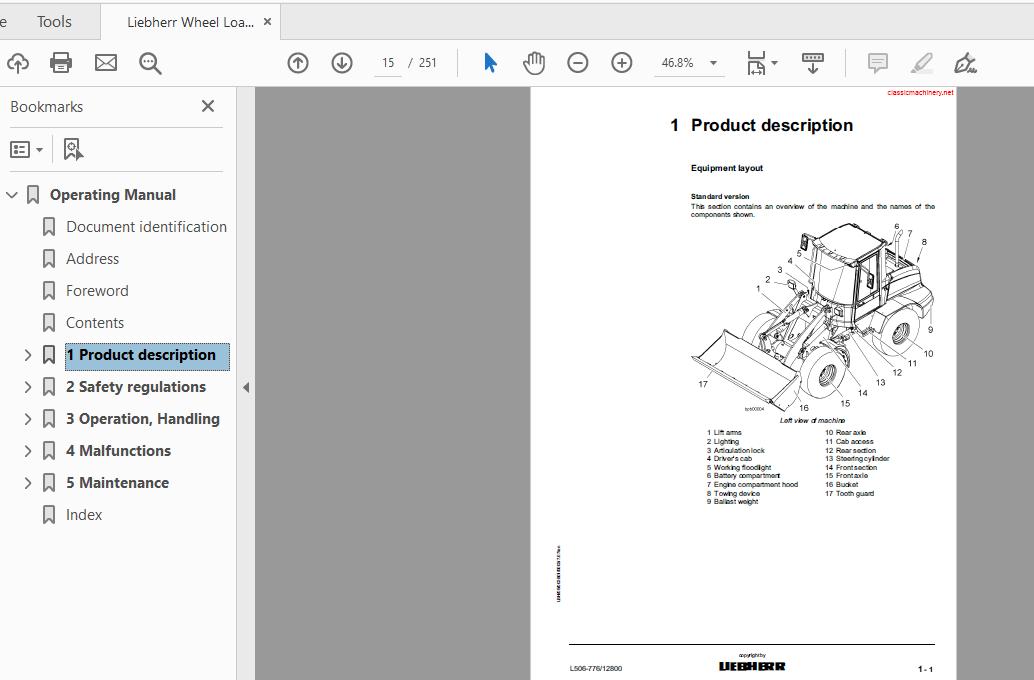Open the Print dialog icon
The image size is (1034, 680).
pos(60,62)
